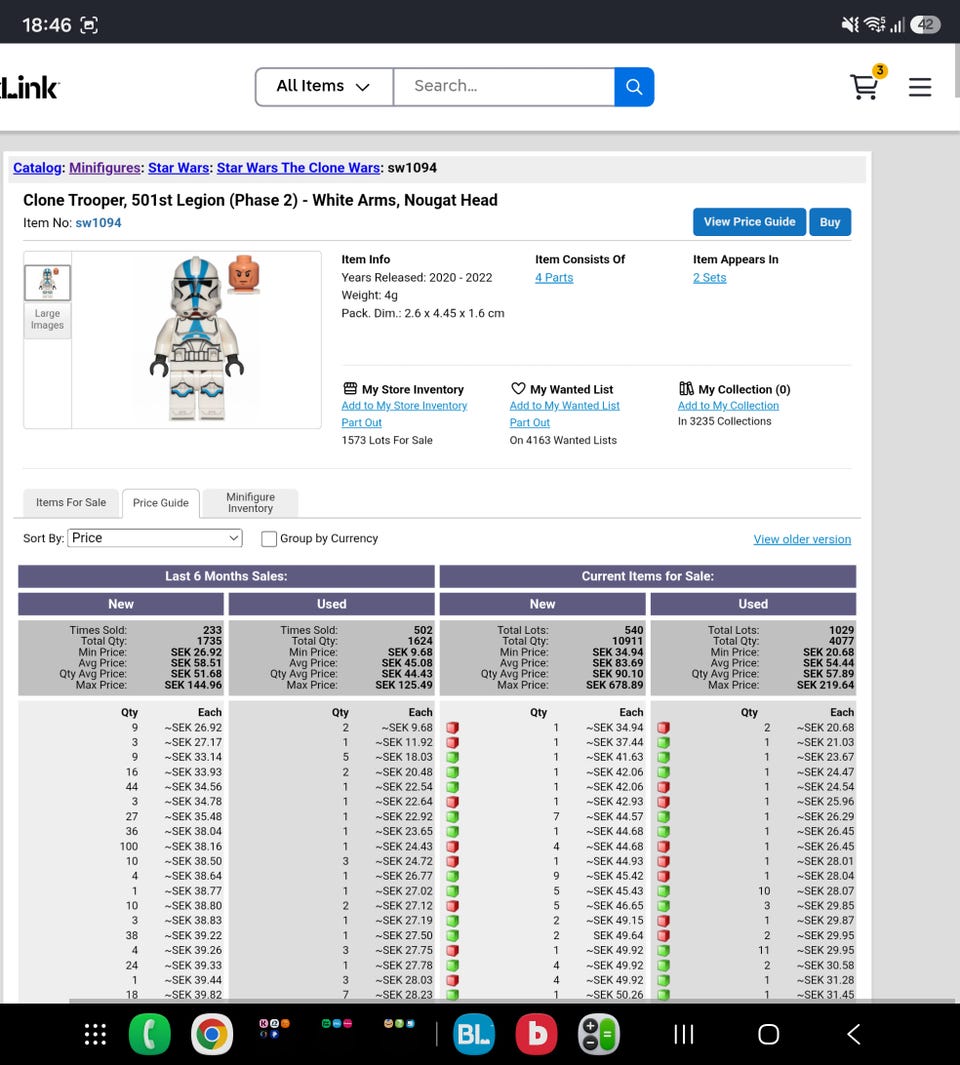Screen dimensions: 960x1065
Task: Open the app drawer grid
Action: (x=95, y=1034)
